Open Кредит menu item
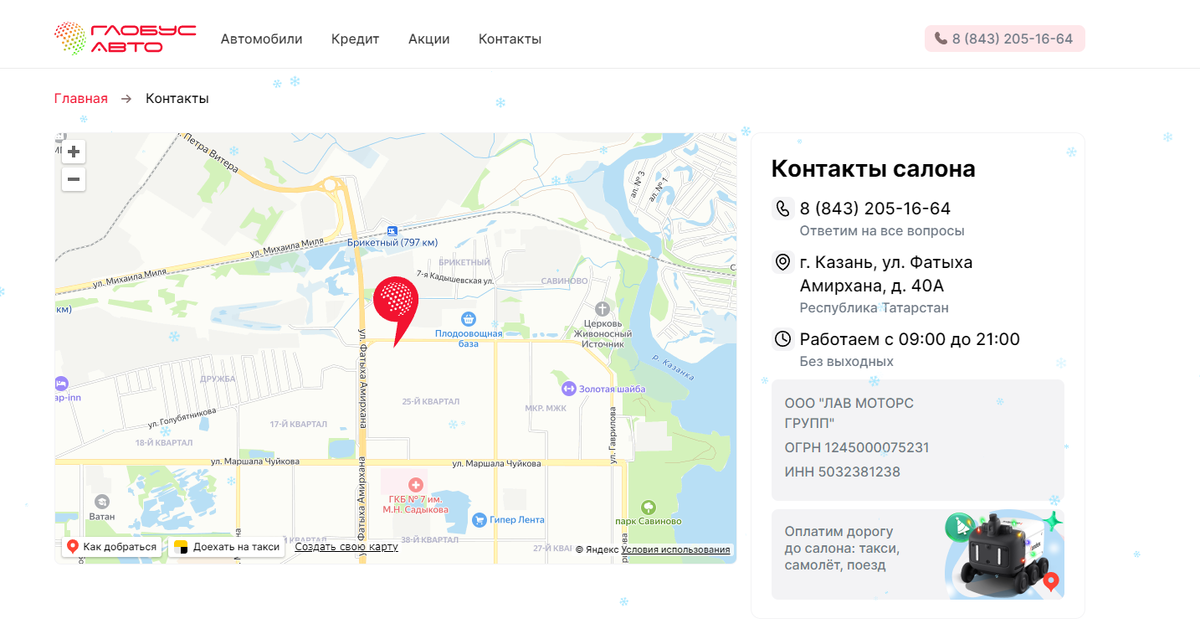This screenshot has height=634, width=1200. click(x=355, y=39)
